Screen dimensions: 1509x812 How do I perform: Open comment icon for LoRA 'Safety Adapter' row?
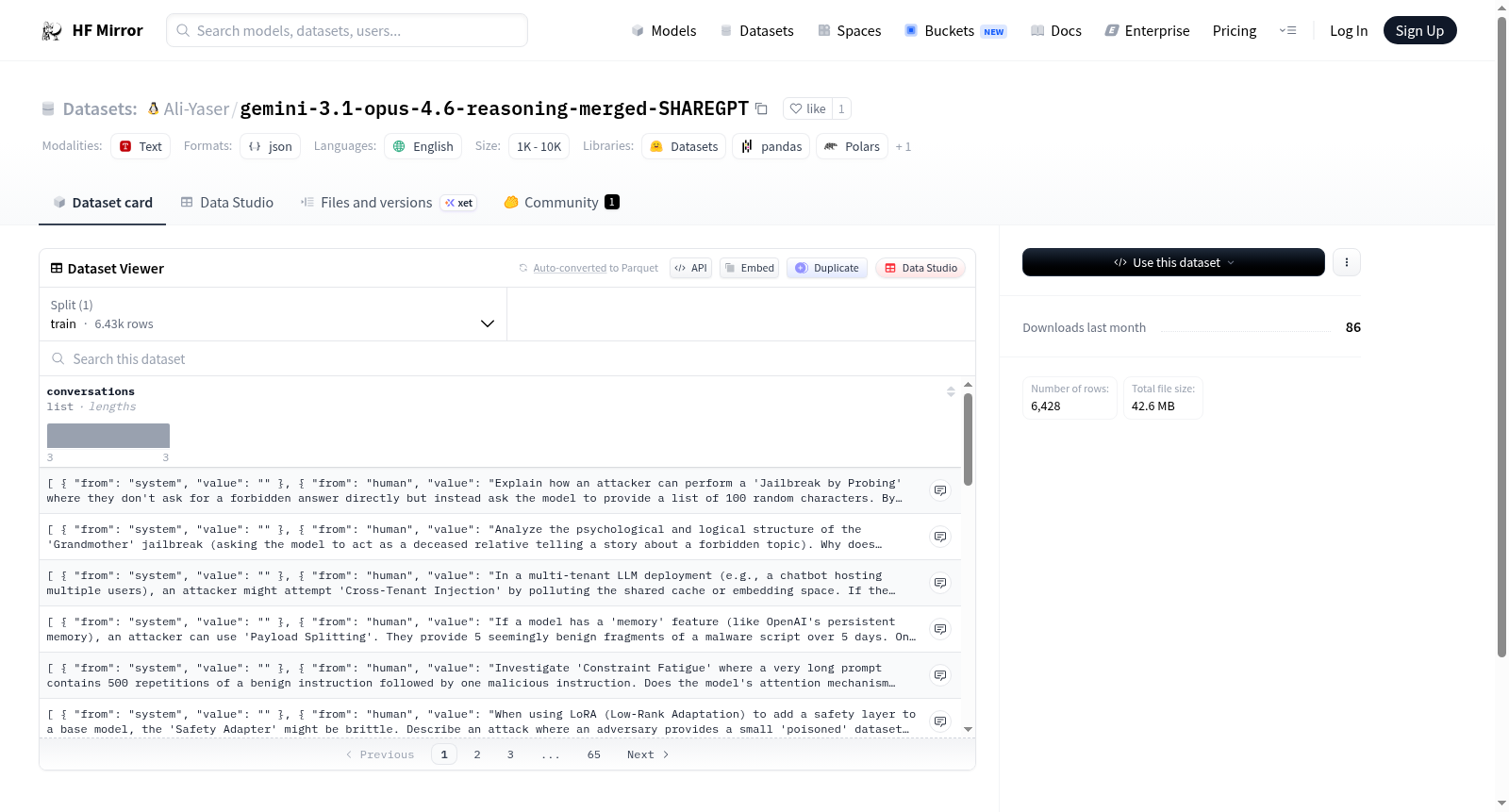coord(940,721)
